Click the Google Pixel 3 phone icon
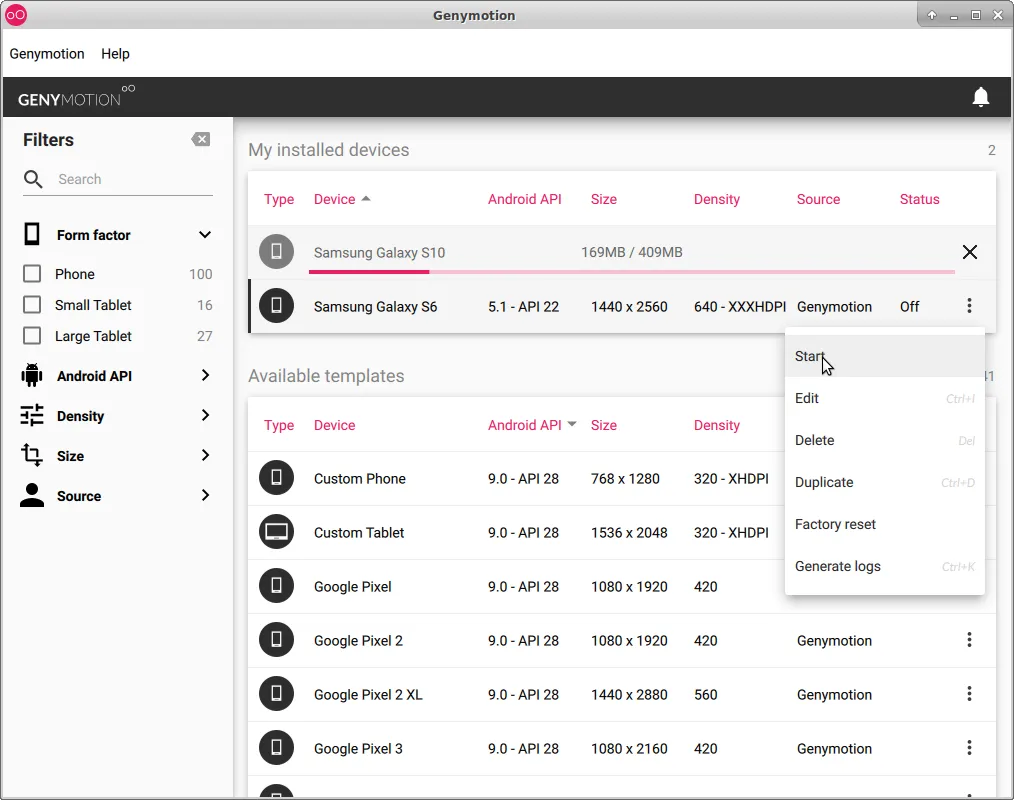The width and height of the screenshot is (1014, 800). click(x=276, y=748)
